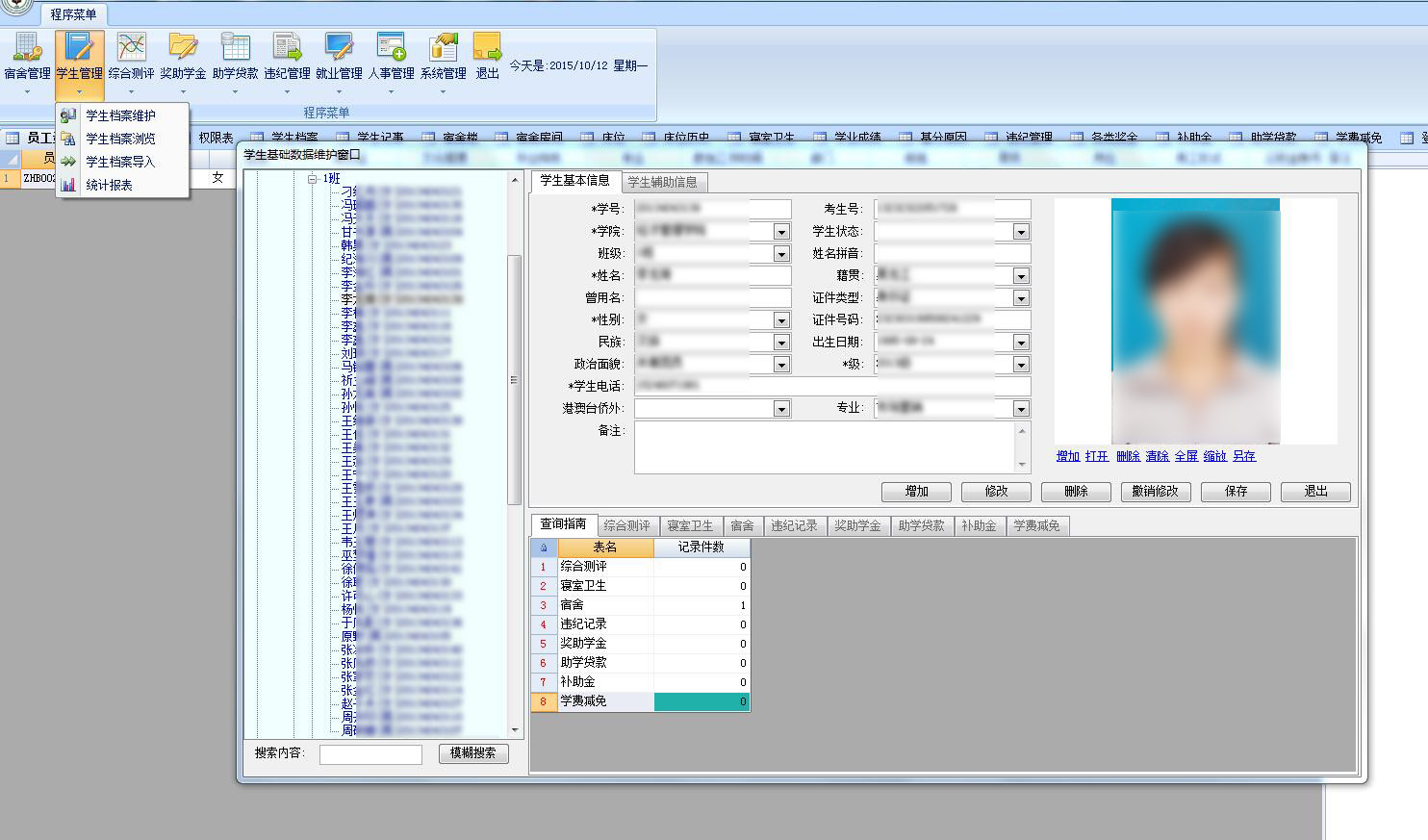Open the 奖助学金 tab in lower panel
This screenshot has width=1428, height=840.
(856, 525)
